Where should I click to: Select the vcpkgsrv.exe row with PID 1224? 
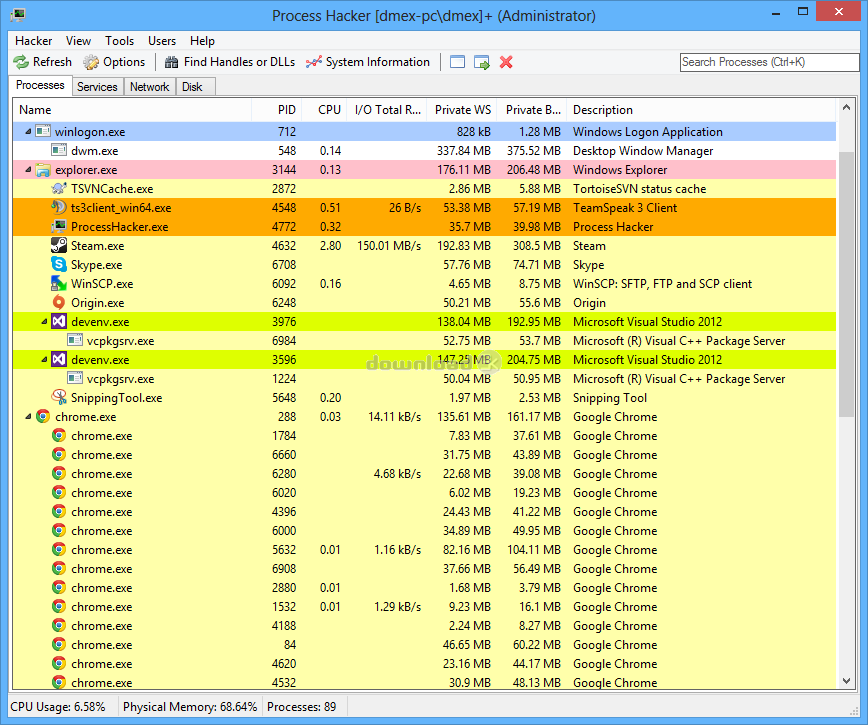tap(424, 379)
